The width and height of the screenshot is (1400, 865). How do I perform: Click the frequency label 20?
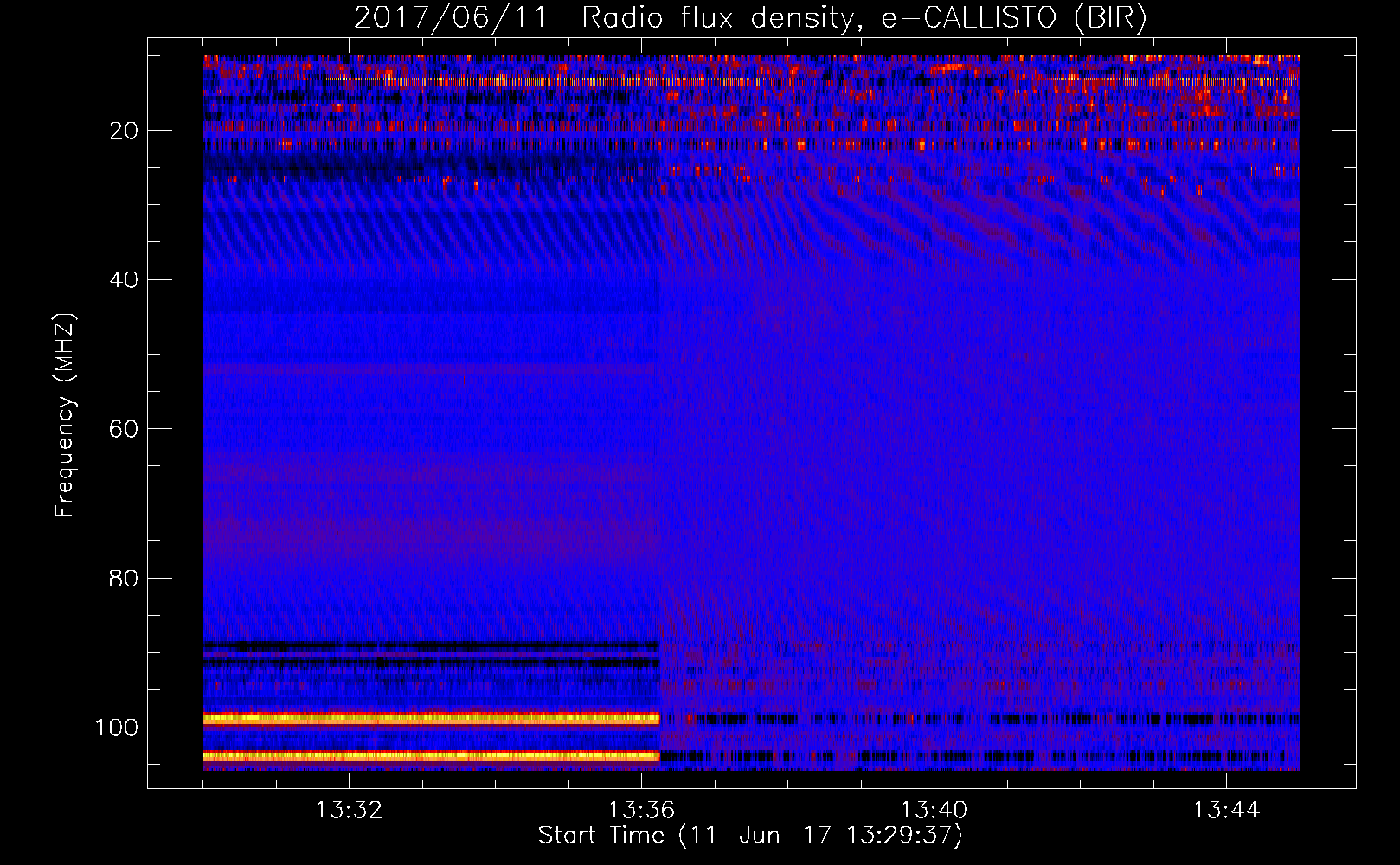coord(124,131)
